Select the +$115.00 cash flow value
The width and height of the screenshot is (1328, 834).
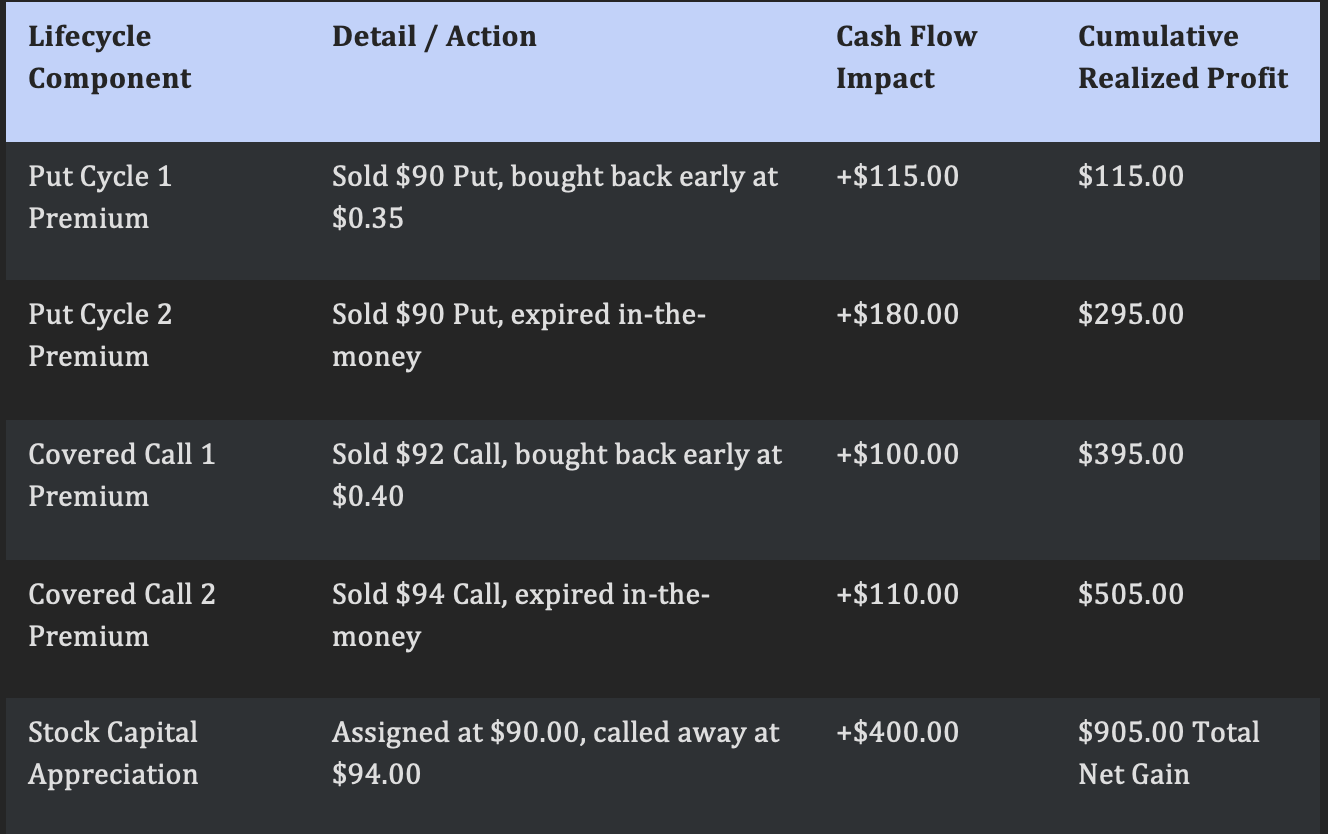[x=897, y=177]
